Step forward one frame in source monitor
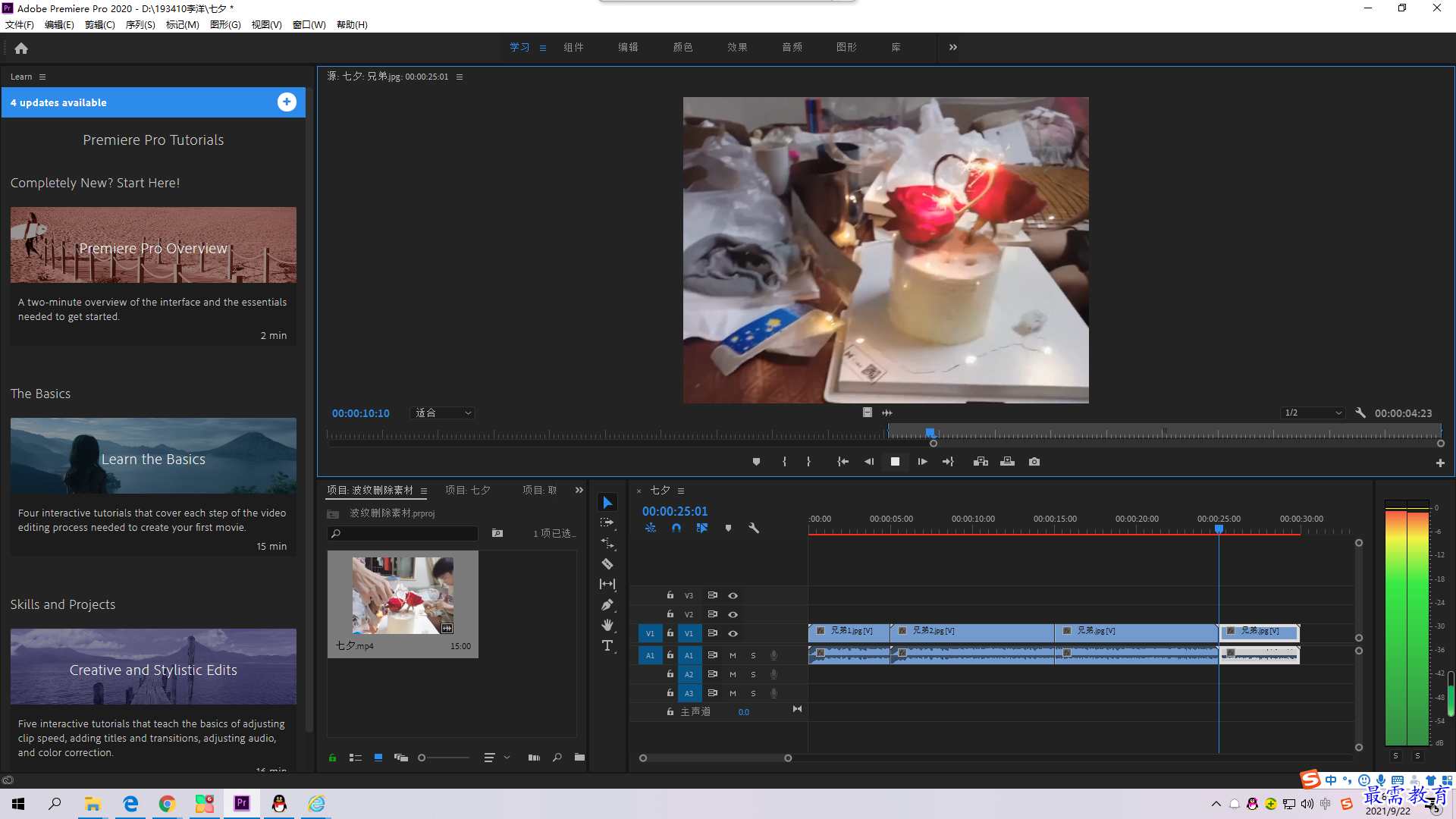Screen dimensions: 1456x819 coord(922,462)
